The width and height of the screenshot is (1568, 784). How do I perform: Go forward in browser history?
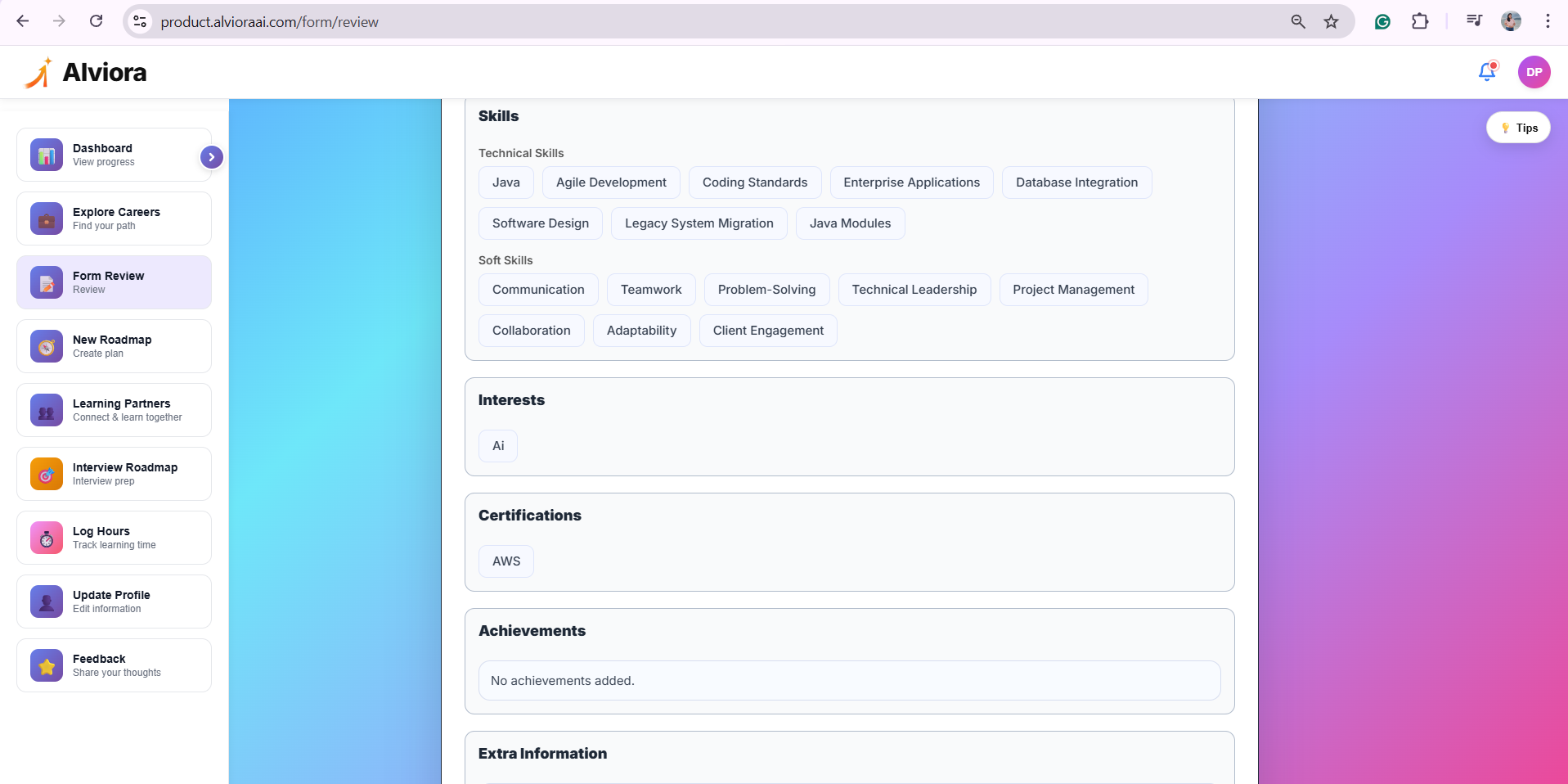(59, 21)
